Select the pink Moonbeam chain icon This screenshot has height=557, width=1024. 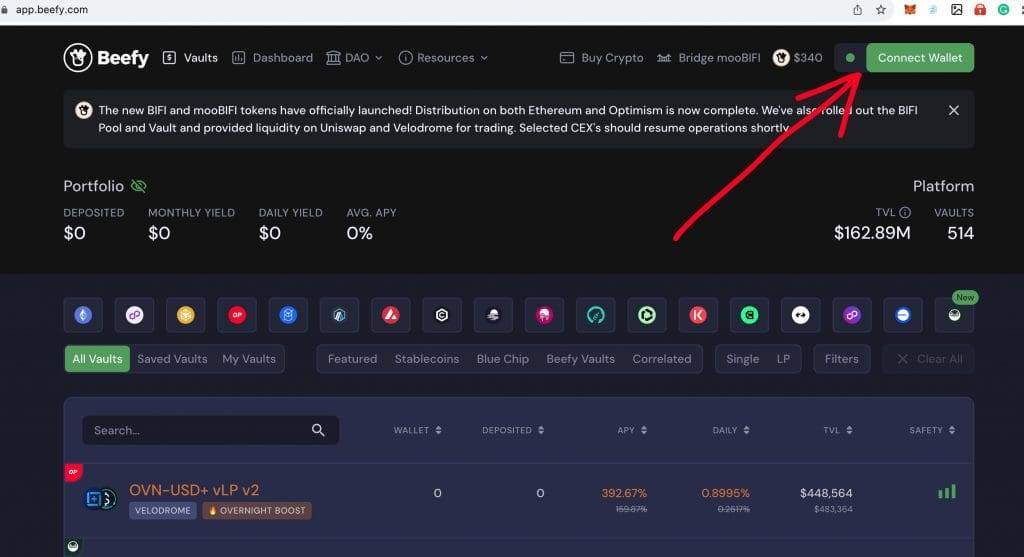click(x=544, y=315)
